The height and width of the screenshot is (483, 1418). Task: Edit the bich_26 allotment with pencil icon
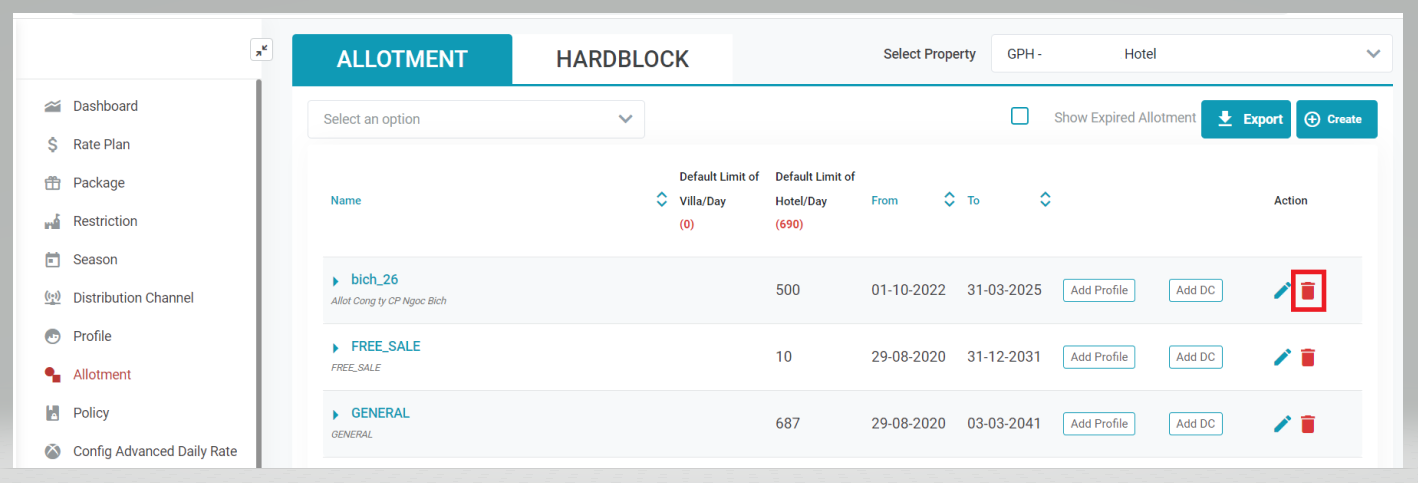1282,291
